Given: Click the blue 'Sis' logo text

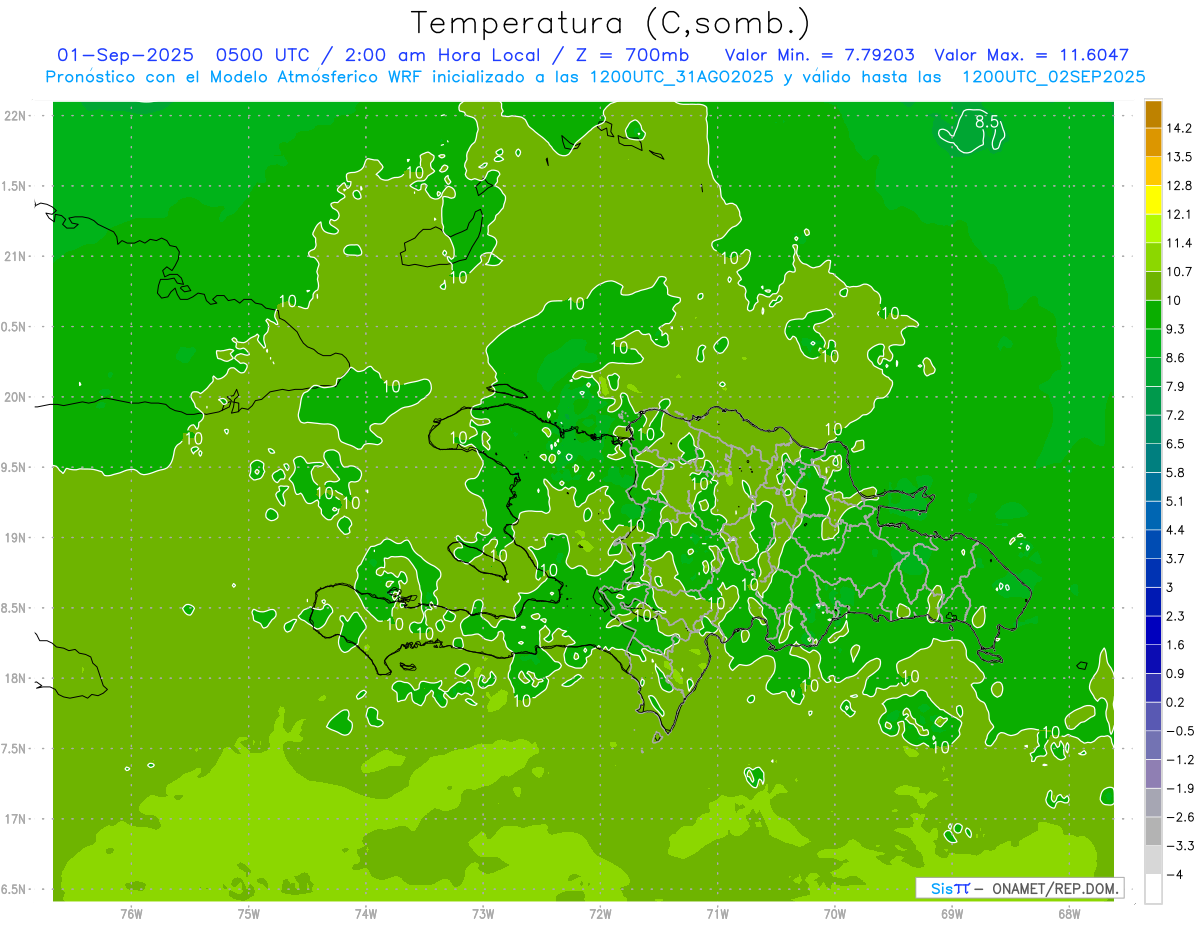Looking at the screenshot, I should (942, 888).
